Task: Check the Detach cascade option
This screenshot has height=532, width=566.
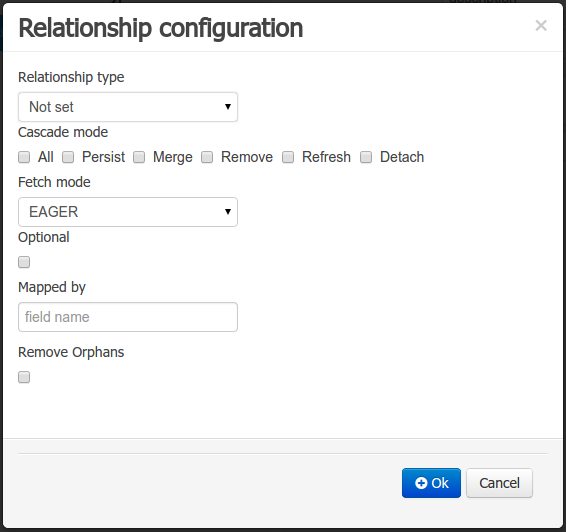Action: 366,157
